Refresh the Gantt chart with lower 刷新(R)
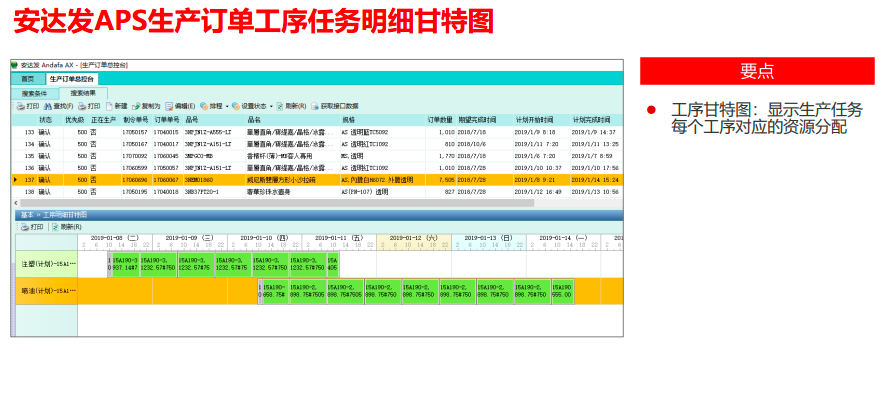884x401 pixels. coord(67,227)
